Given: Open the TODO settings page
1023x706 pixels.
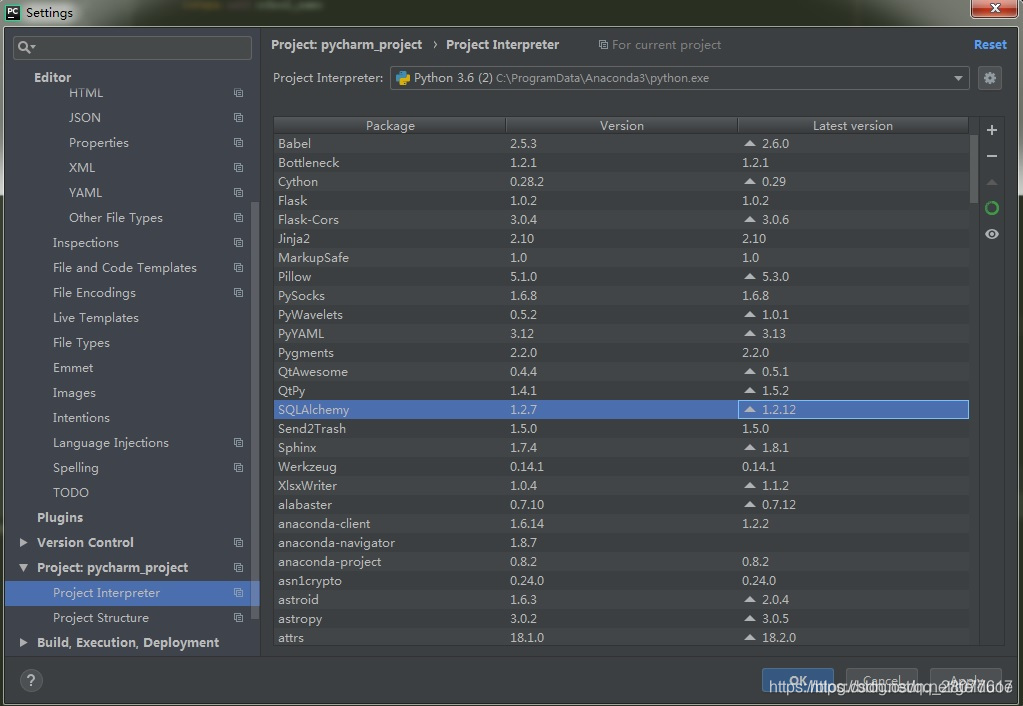Looking at the screenshot, I should [70, 493].
